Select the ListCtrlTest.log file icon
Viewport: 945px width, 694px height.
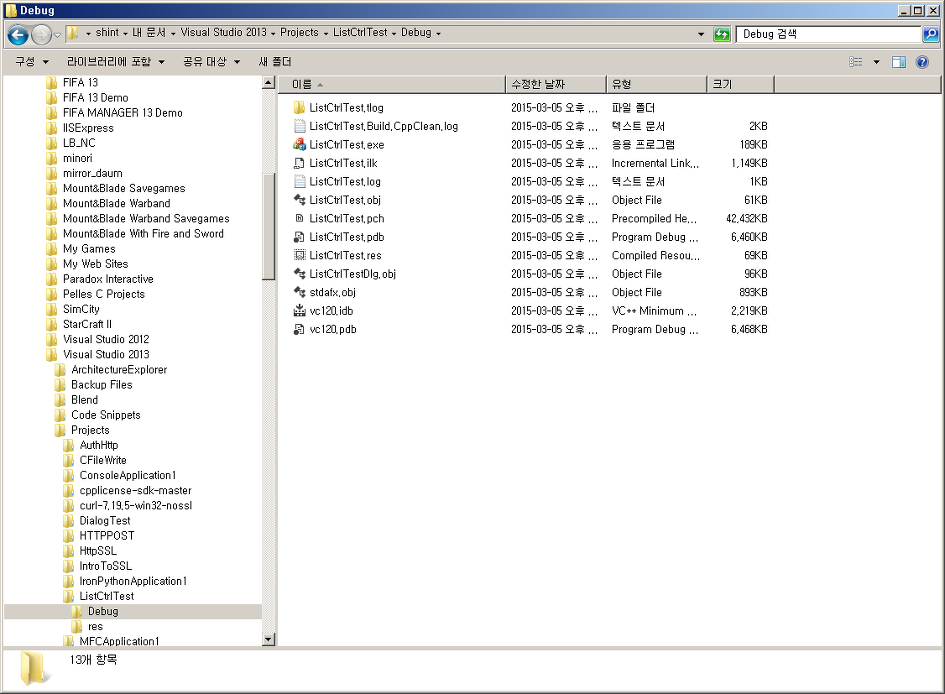coord(300,182)
